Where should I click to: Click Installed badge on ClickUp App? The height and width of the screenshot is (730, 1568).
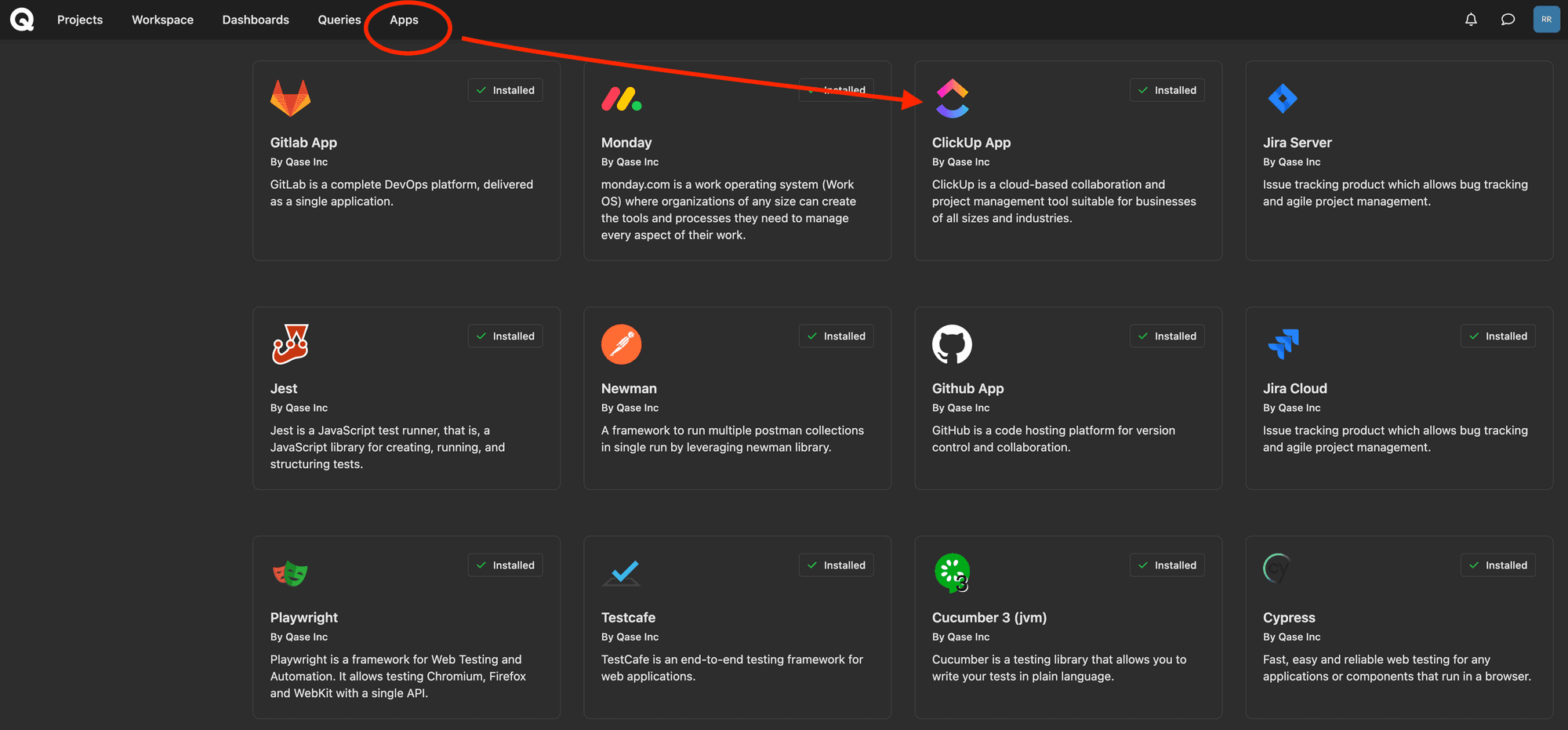click(1167, 90)
